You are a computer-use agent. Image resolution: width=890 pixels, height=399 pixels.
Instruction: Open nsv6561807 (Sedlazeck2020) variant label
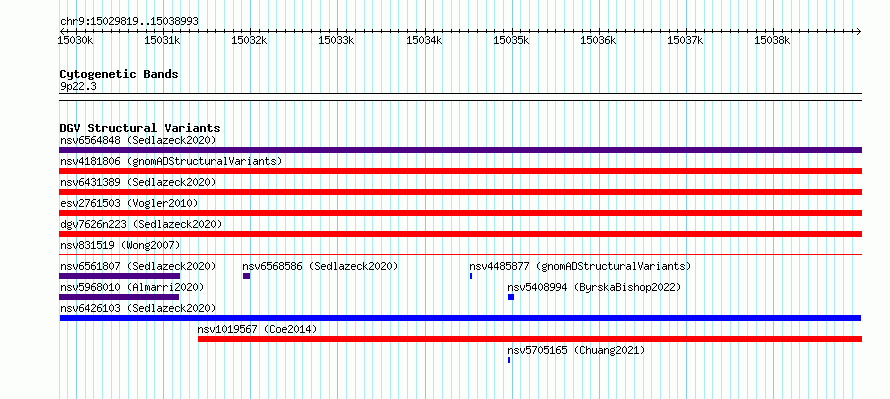coord(138,266)
